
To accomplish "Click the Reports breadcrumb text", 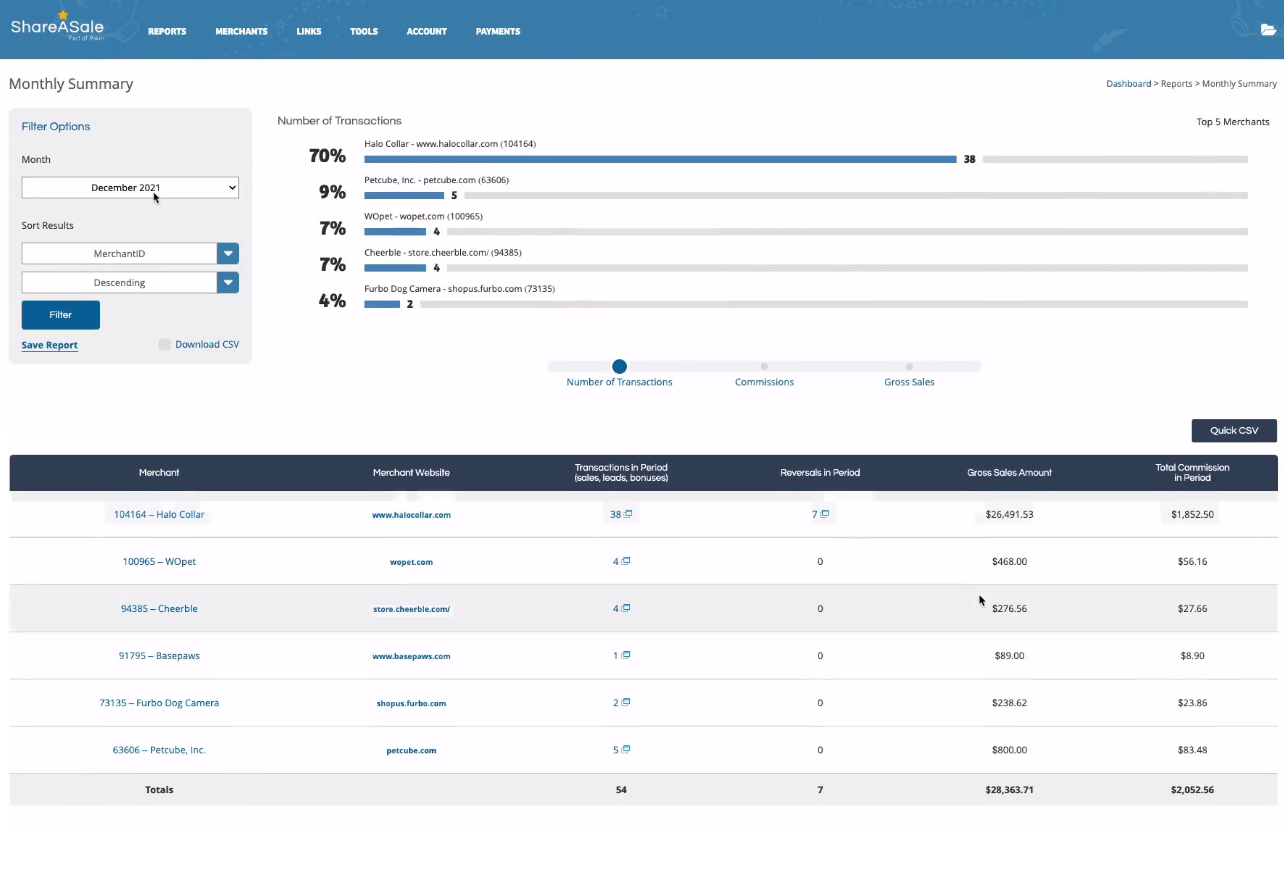I will (1176, 84).
